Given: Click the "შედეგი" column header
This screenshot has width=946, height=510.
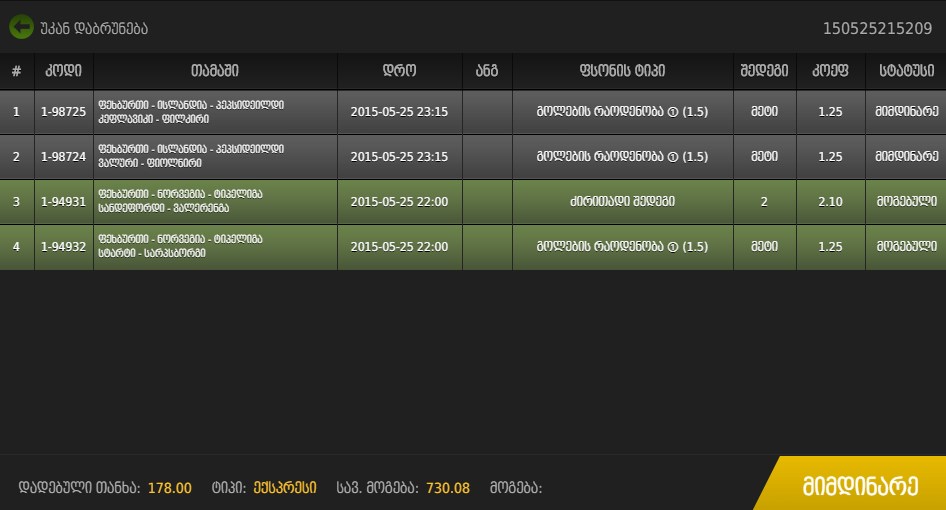Looking at the screenshot, I should coord(764,71).
